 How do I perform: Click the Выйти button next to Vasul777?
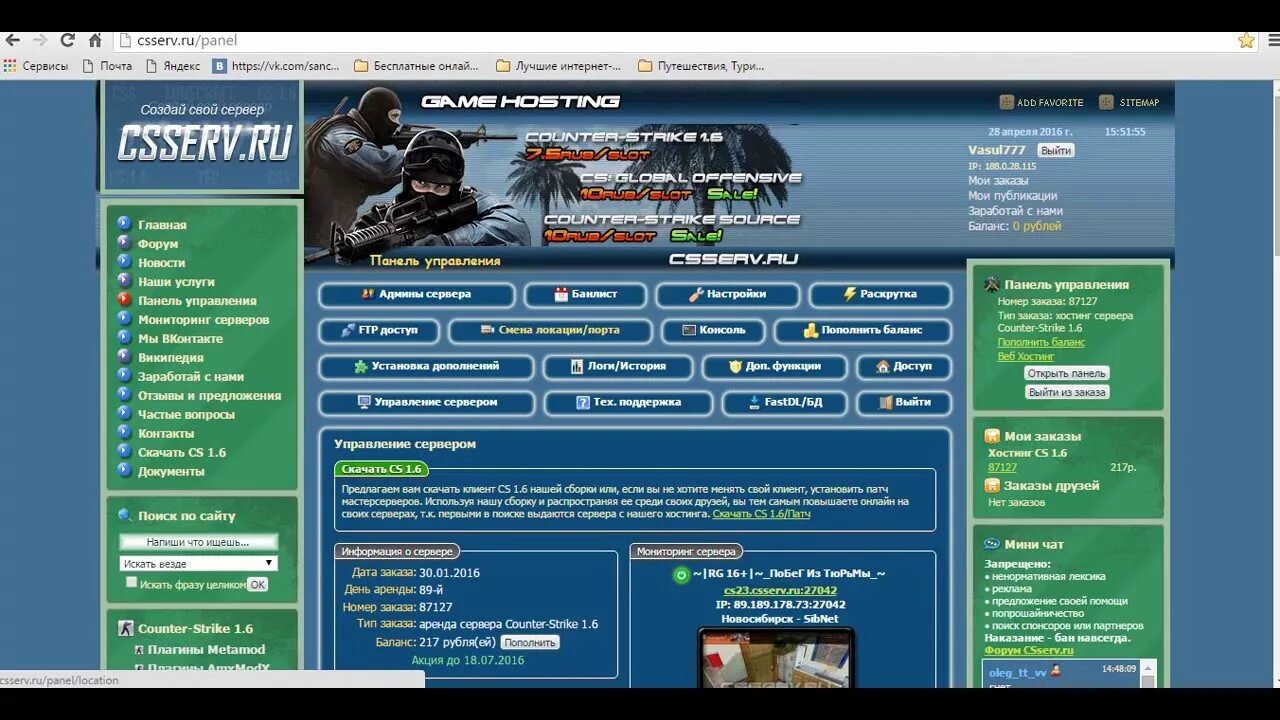pyautogui.click(x=1055, y=150)
